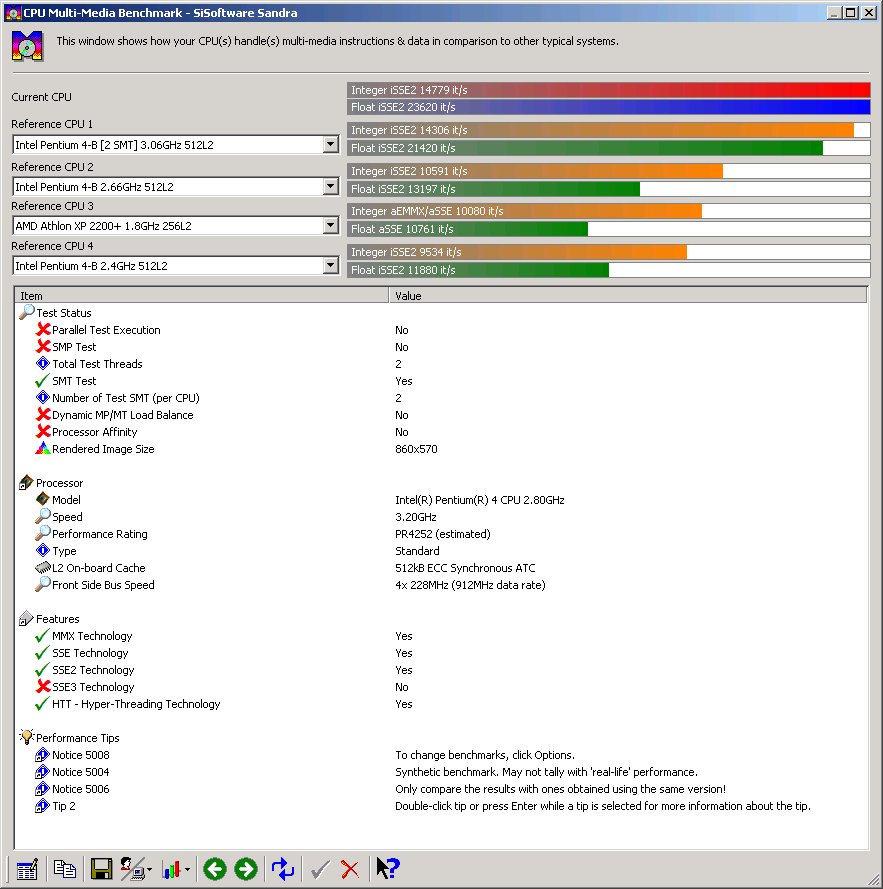Click the current CPU Float iSSE2 23620 bar

coord(609,107)
